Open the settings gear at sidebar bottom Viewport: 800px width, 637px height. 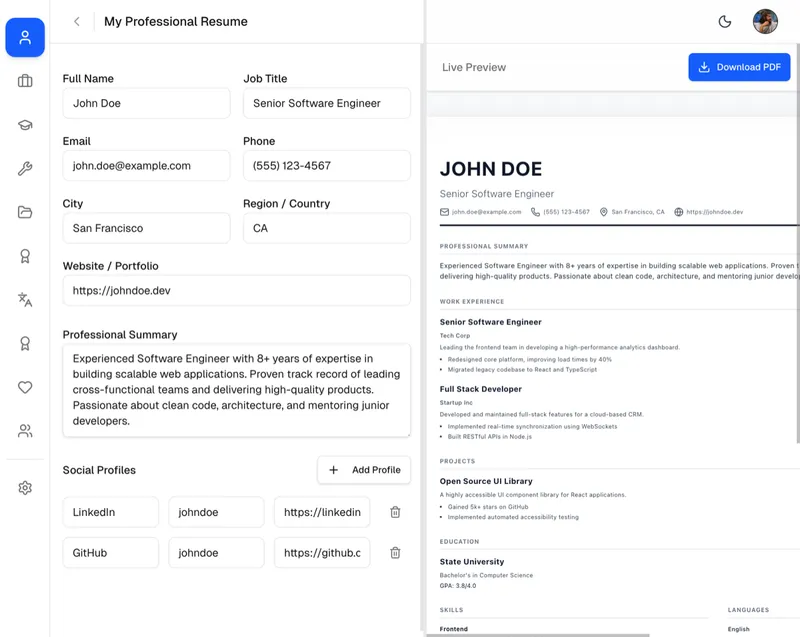pos(25,487)
